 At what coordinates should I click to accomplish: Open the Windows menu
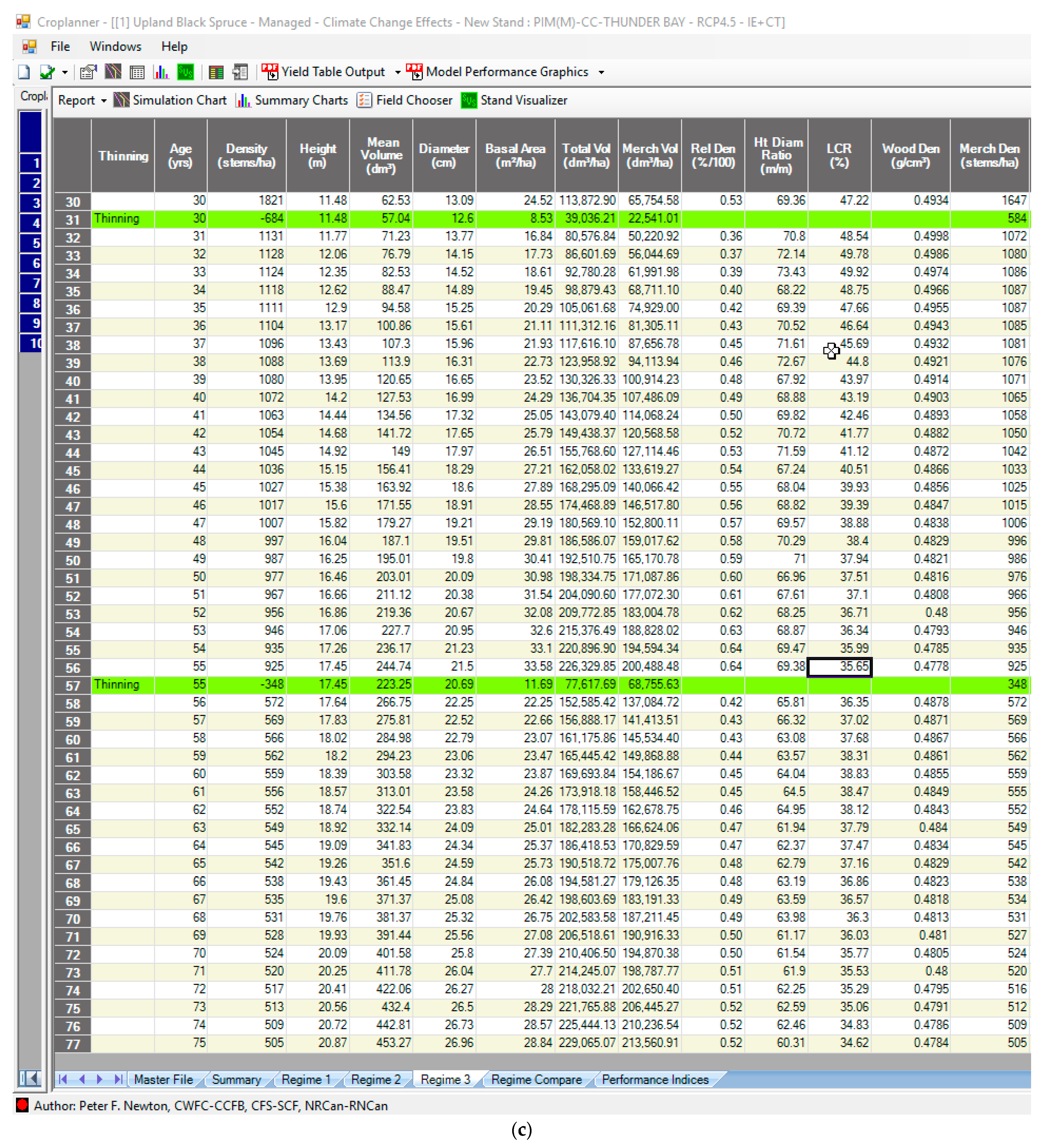pyautogui.click(x=115, y=47)
